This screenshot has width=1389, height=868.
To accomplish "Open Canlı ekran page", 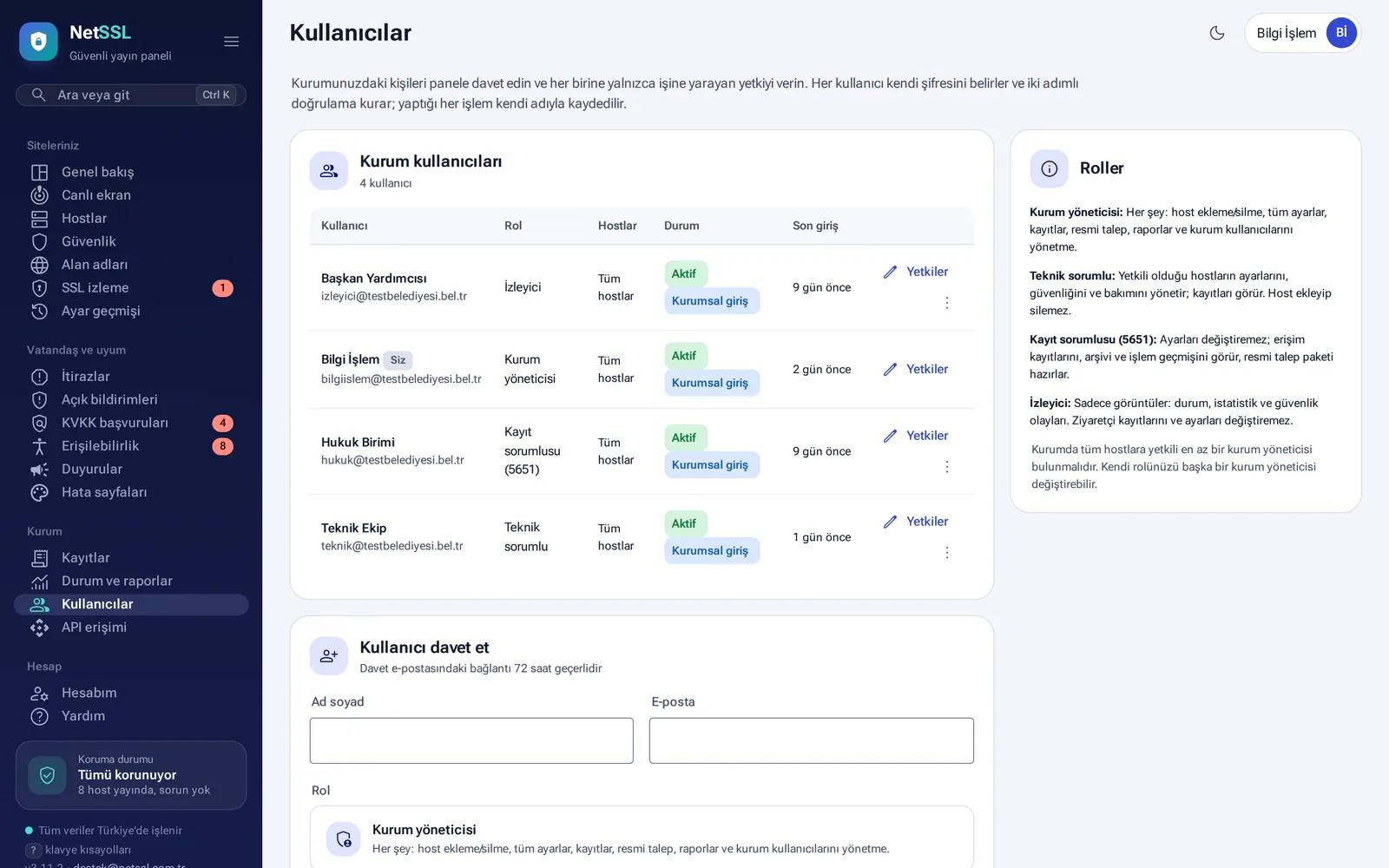I will (x=131, y=195).
